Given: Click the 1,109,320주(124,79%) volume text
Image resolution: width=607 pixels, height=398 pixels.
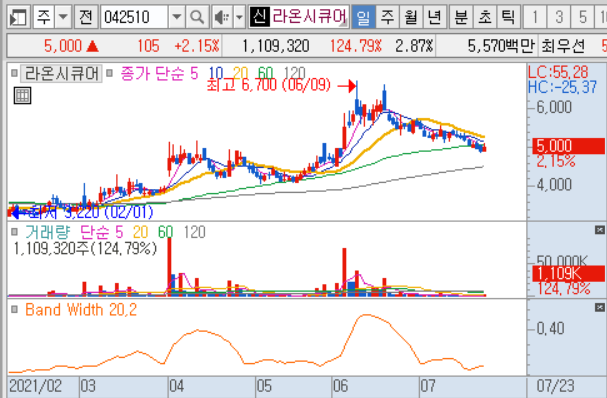Looking at the screenshot, I should 85,248.
